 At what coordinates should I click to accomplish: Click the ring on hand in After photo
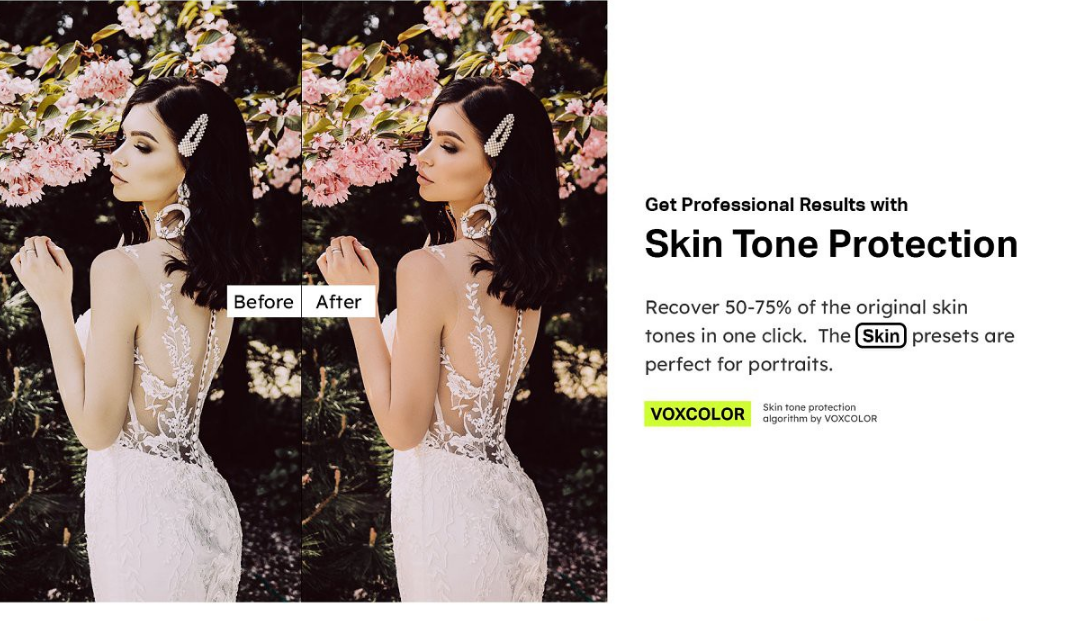click(336, 252)
